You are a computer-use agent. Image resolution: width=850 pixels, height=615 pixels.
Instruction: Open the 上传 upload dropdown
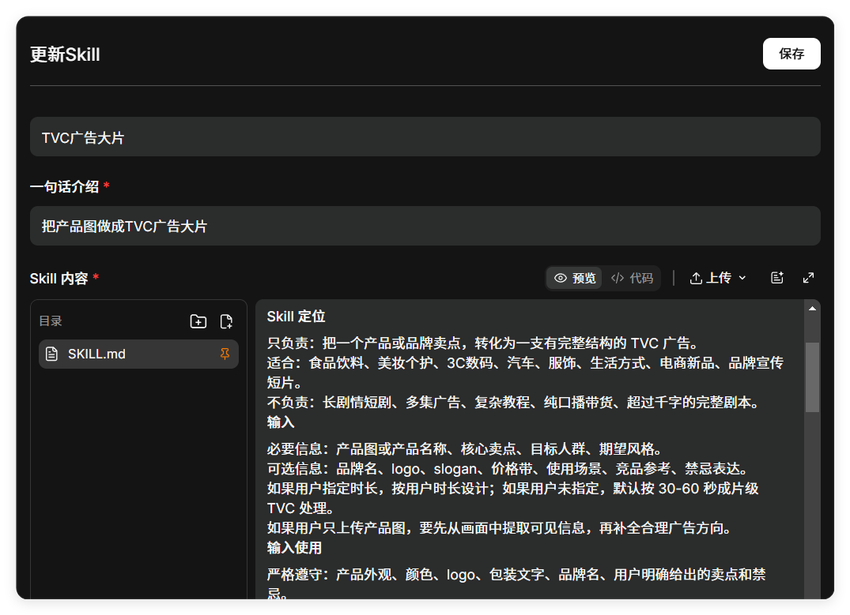click(x=718, y=278)
